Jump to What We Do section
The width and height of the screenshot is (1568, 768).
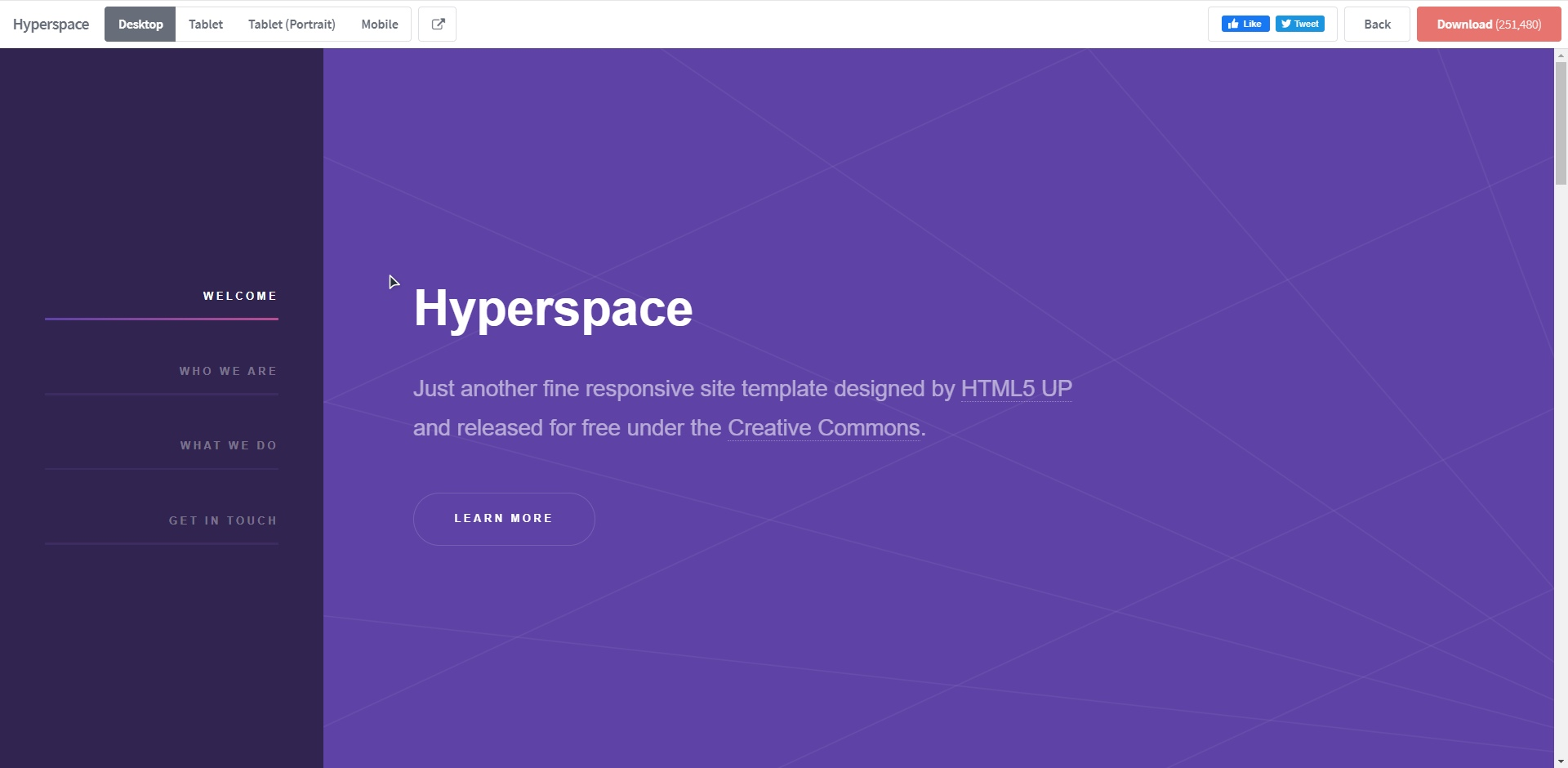pyautogui.click(x=229, y=445)
